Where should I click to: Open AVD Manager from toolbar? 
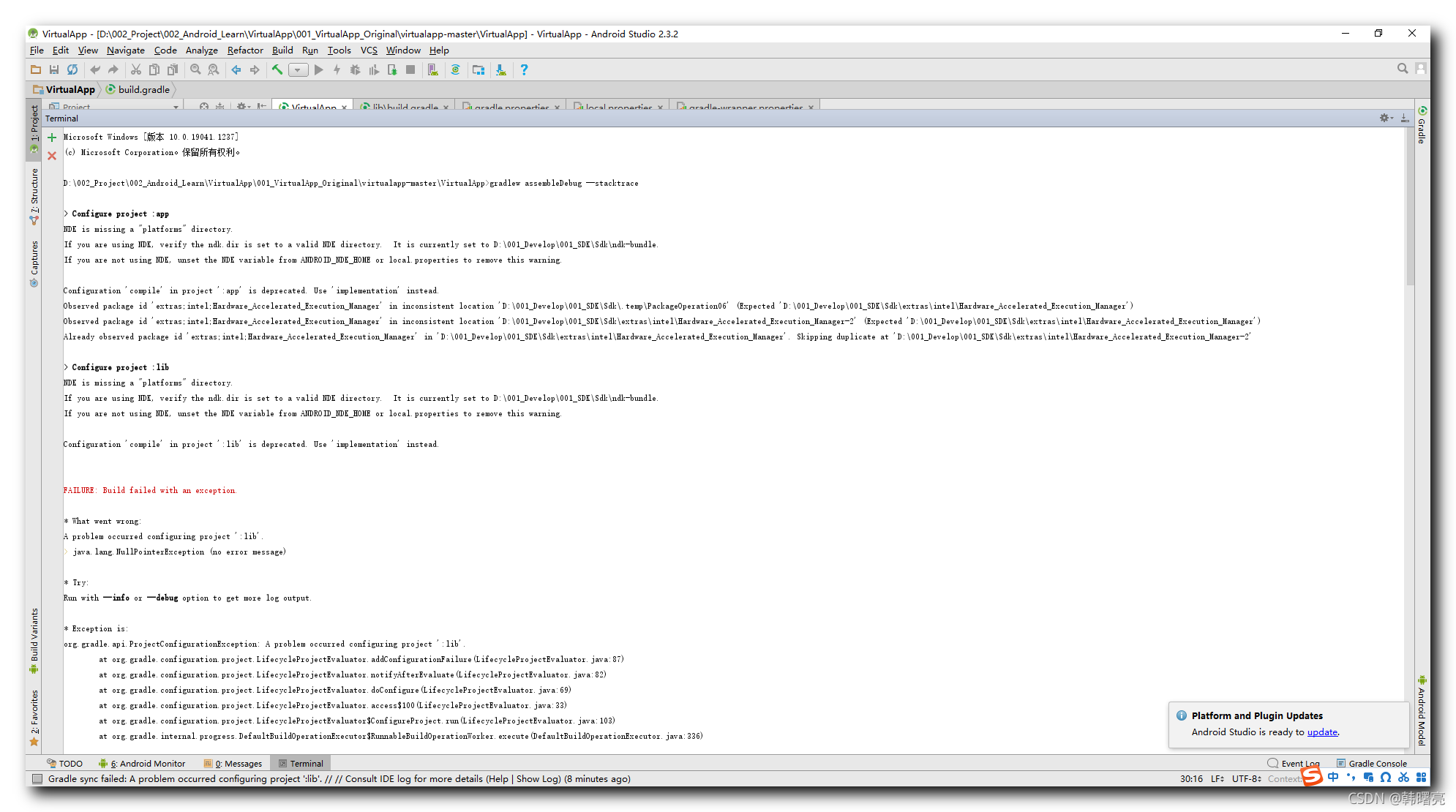point(433,69)
